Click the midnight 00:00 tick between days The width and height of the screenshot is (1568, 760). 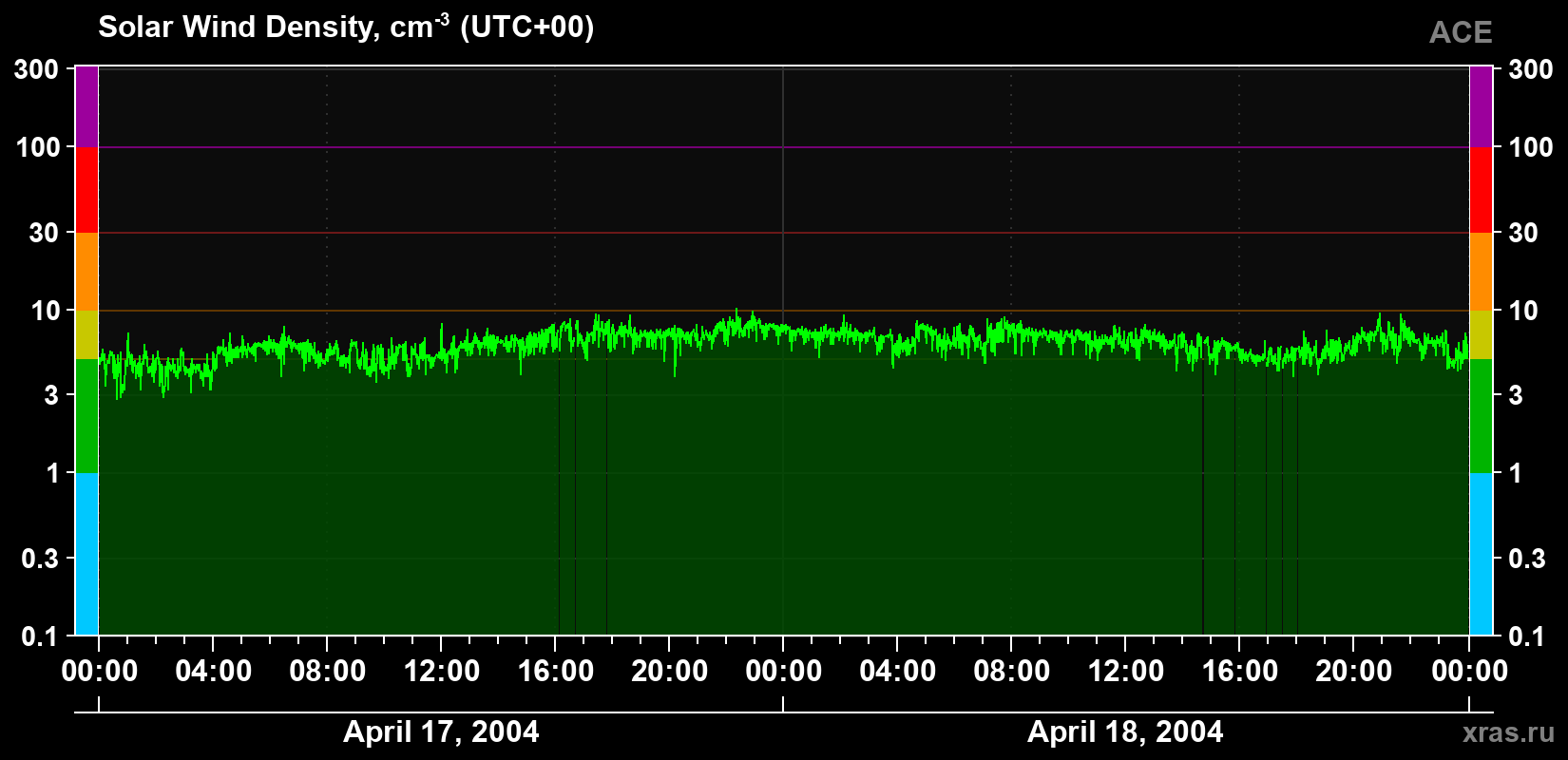click(x=783, y=671)
